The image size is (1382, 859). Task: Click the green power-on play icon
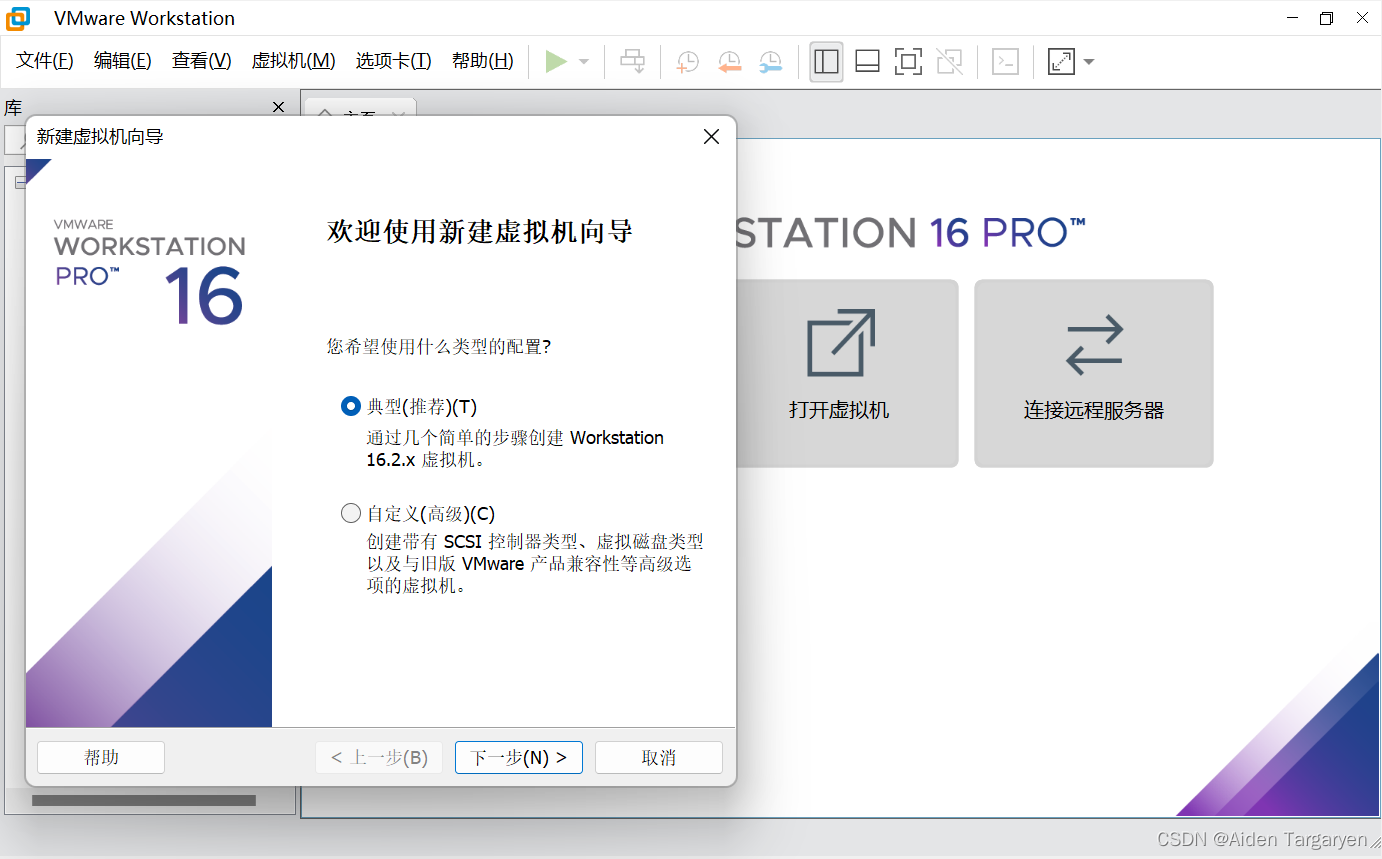tap(556, 62)
